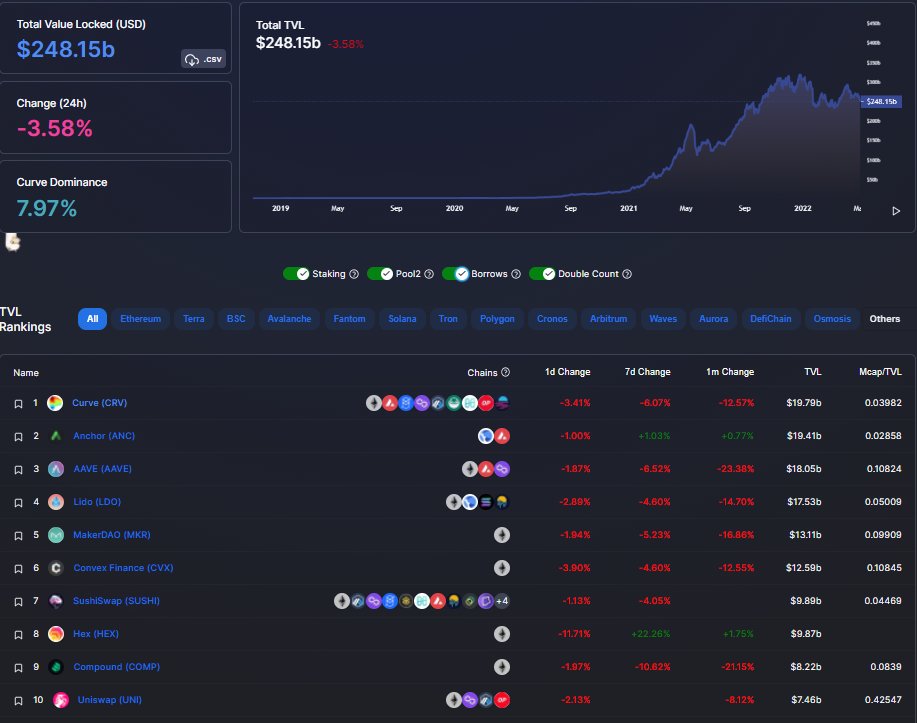
Task: Toggle the Pool2 switch
Action: (380, 274)
